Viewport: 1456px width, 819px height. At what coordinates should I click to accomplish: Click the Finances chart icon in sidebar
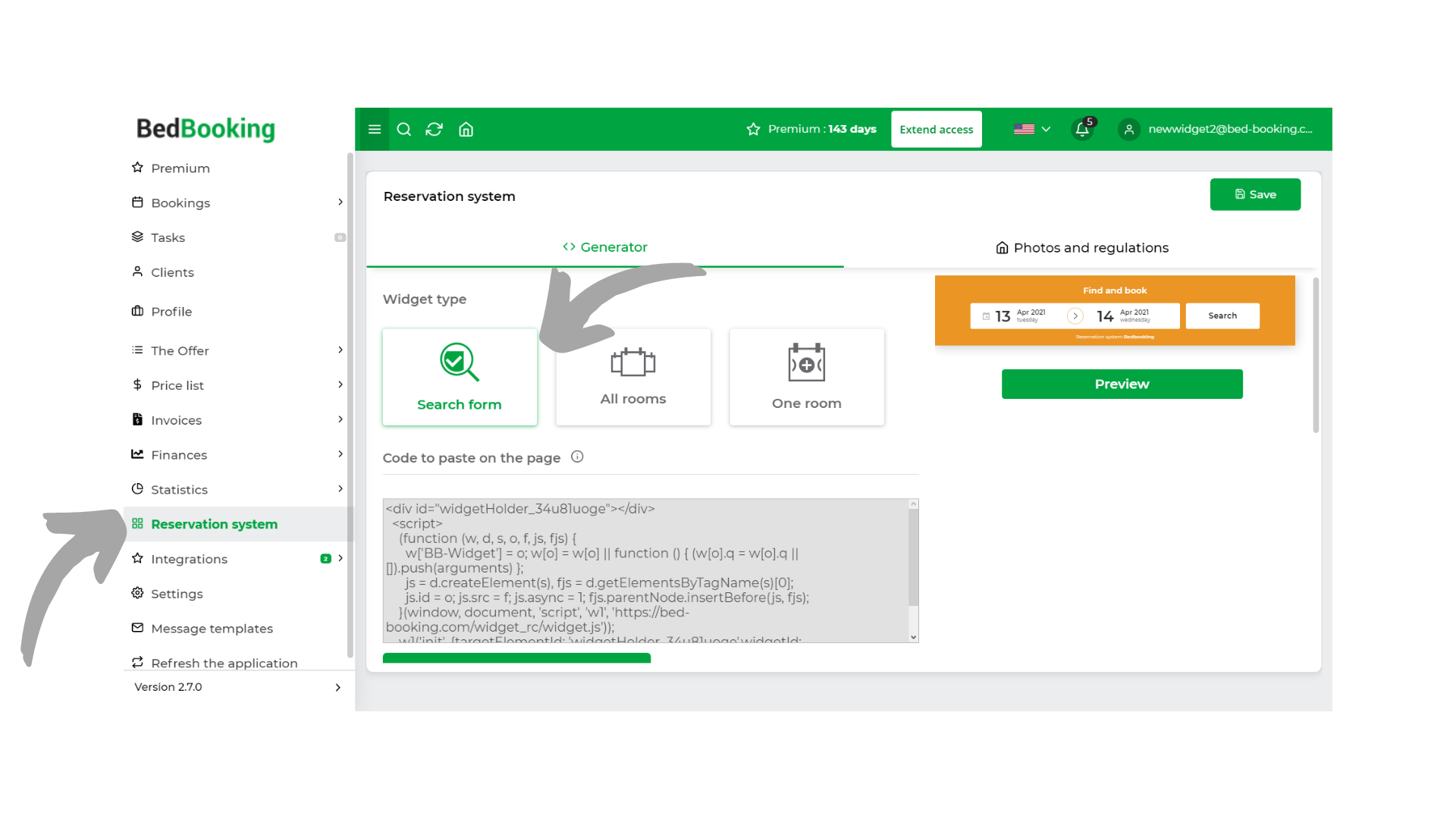137,454
